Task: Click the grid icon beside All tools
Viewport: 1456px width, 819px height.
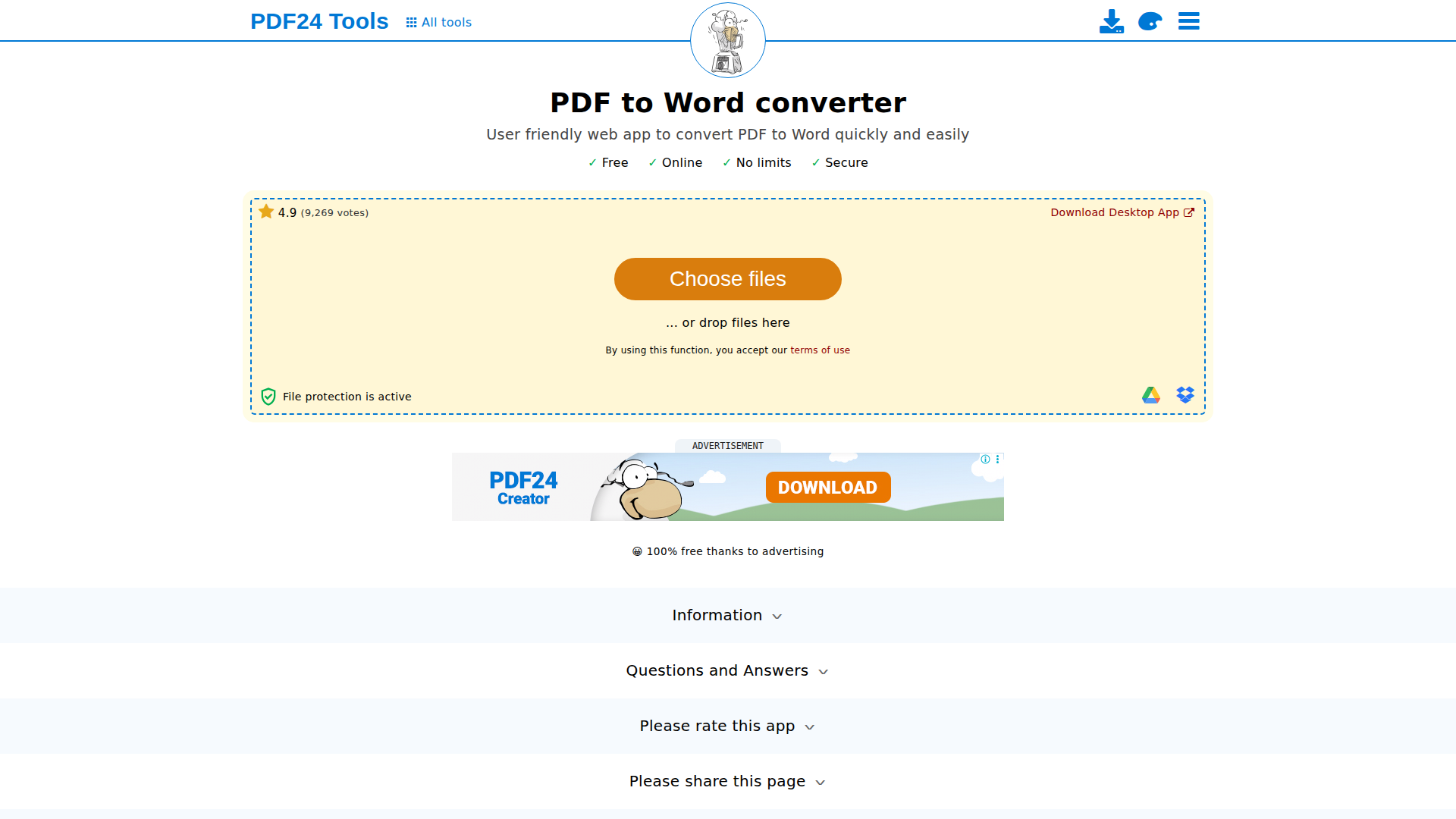Action: (410, 22)
